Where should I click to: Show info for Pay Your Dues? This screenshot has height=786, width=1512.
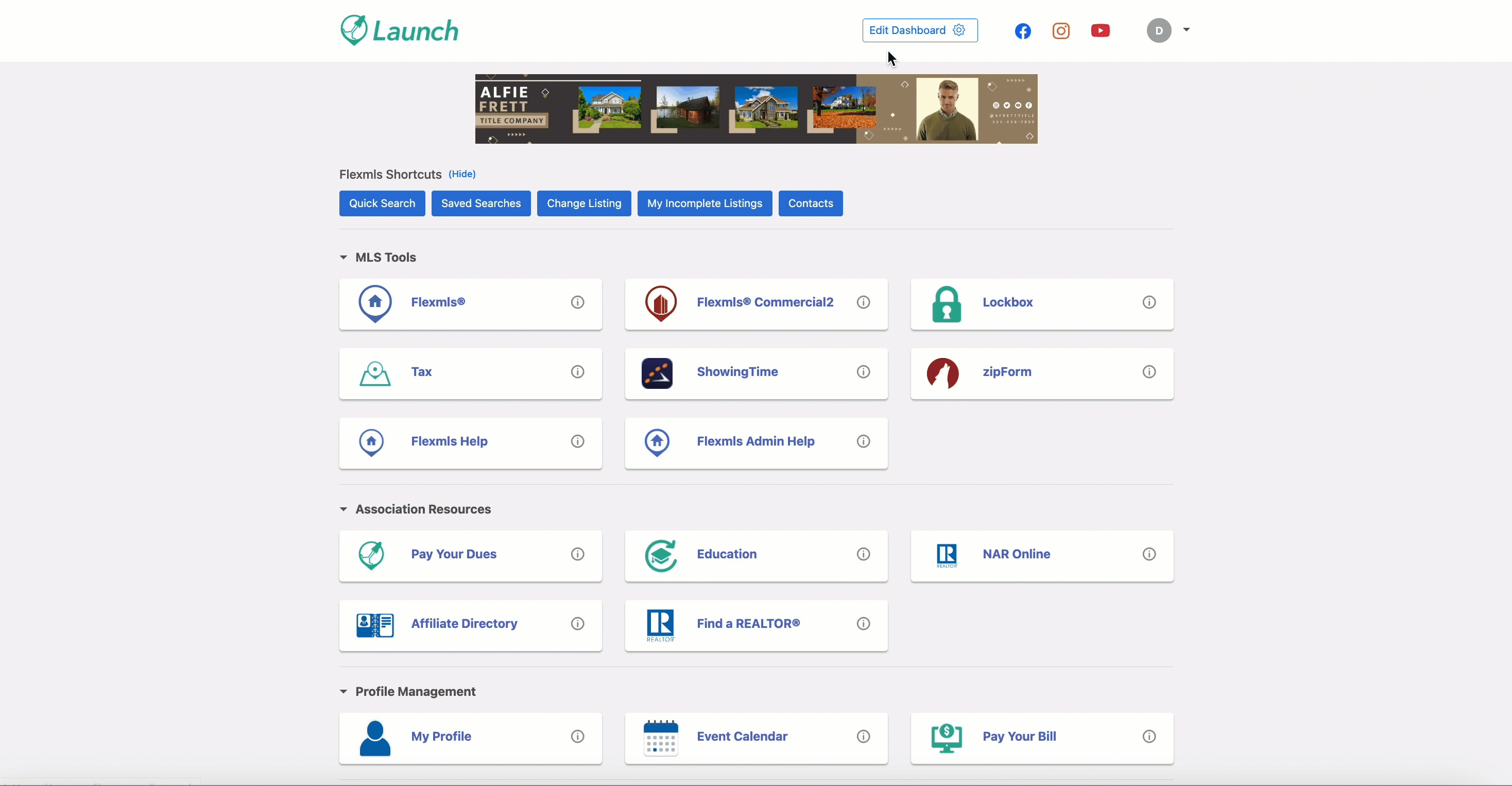coord(578,554)
